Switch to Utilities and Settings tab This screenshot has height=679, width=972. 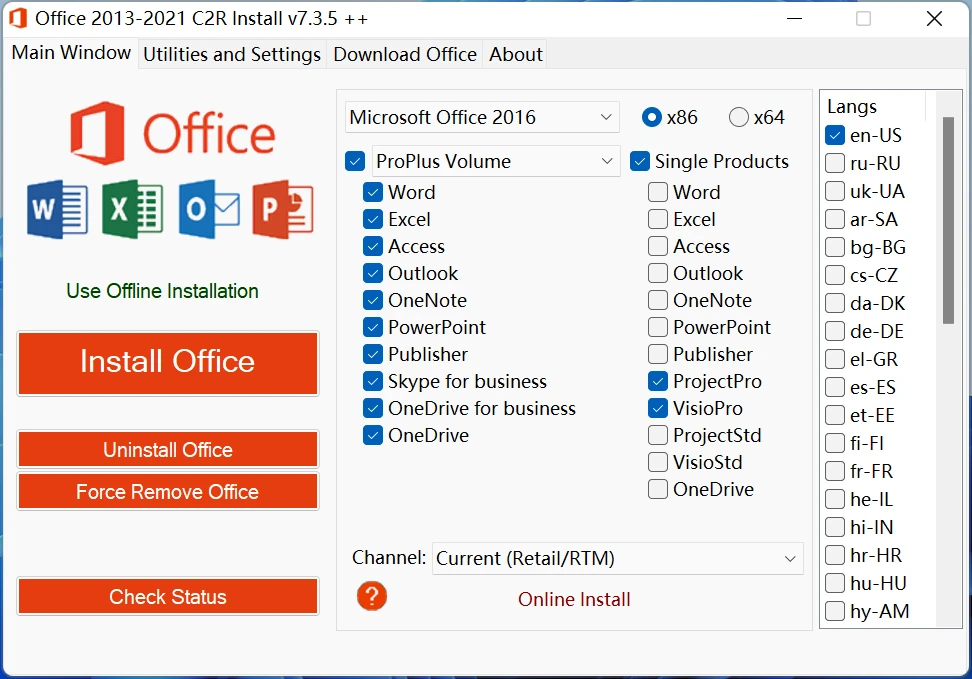pyautogui.click(x=232, y=54)
